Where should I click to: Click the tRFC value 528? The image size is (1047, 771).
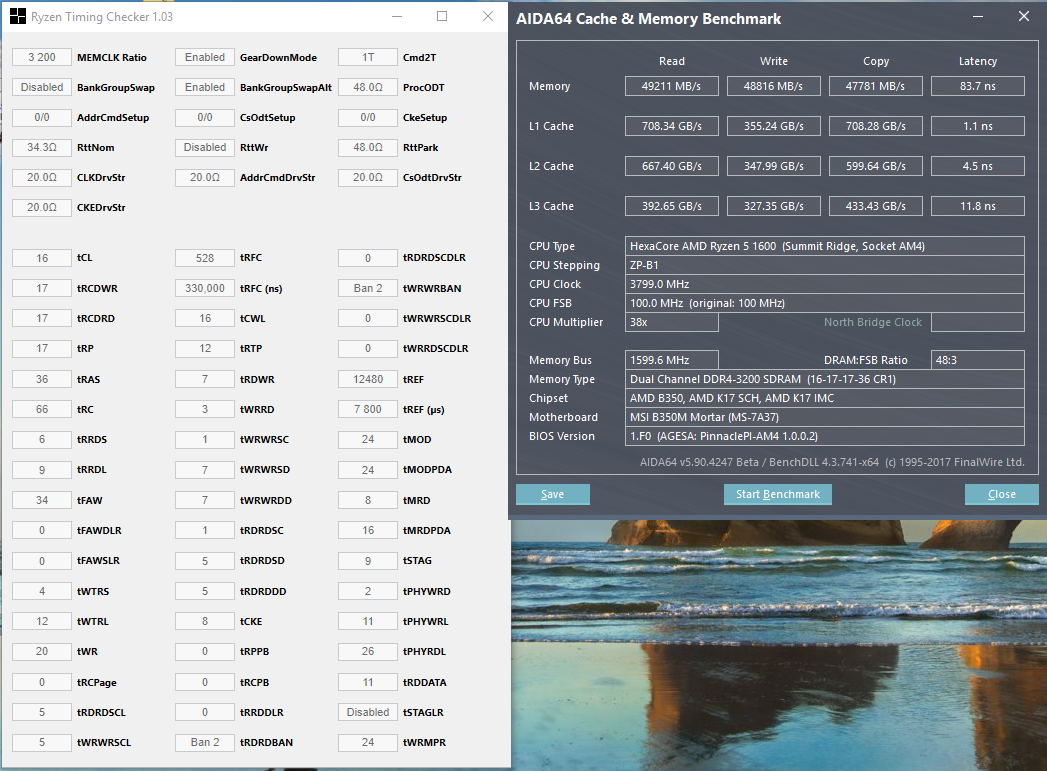click(205, 258)
